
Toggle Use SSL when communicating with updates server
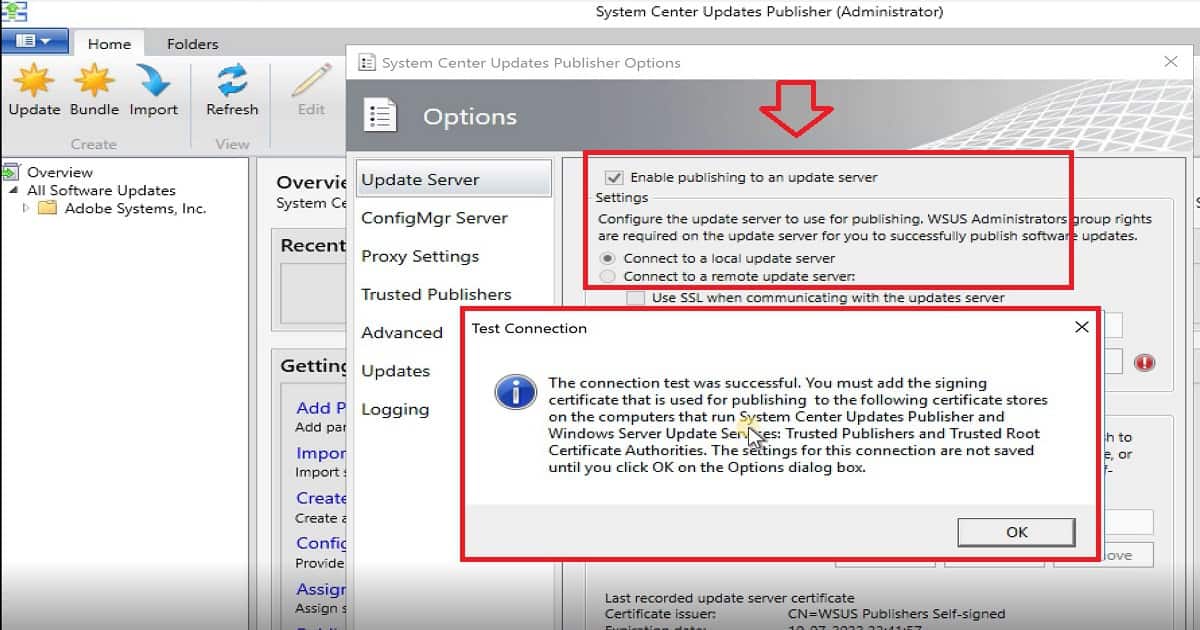(635, 297)
